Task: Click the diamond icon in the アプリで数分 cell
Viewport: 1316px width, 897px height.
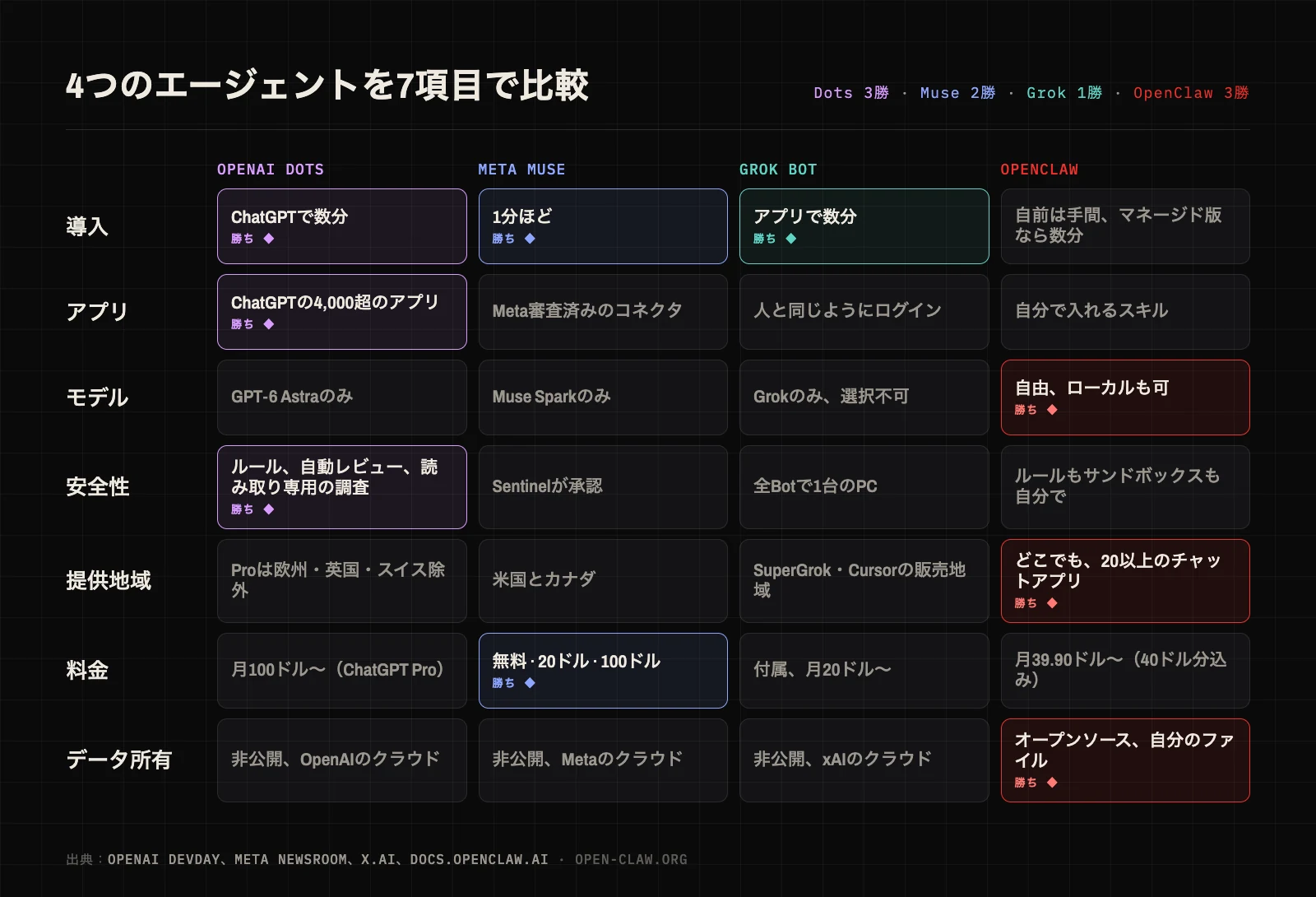Action: click(x=790, y=239)
